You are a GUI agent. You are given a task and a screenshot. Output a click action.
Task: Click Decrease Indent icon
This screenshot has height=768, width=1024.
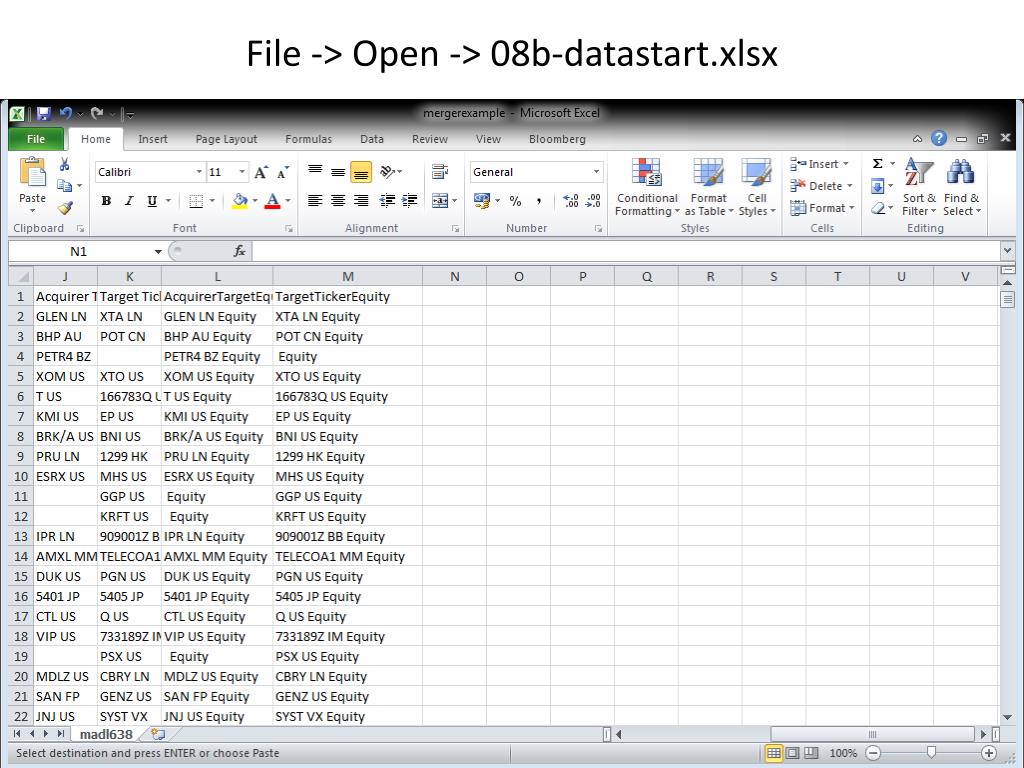(387, 200)
